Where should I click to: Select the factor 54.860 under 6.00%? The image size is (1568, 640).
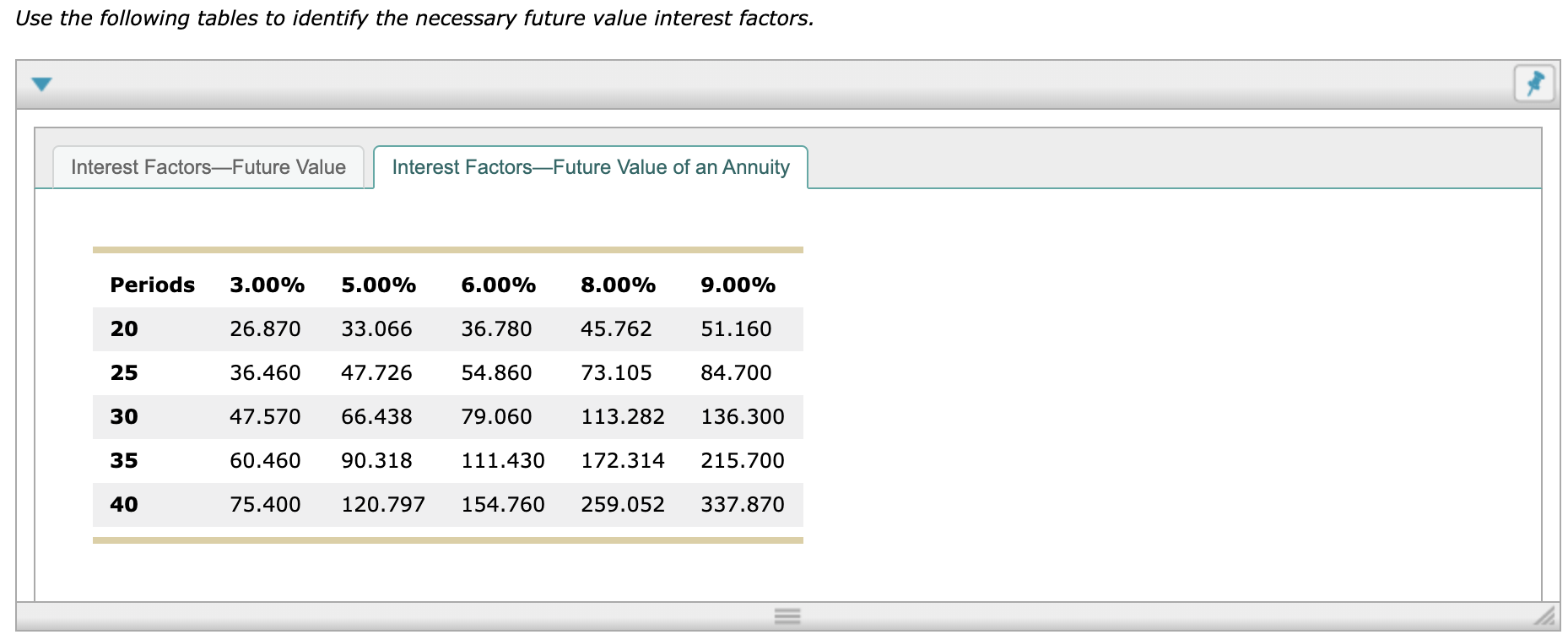(497, 372)
